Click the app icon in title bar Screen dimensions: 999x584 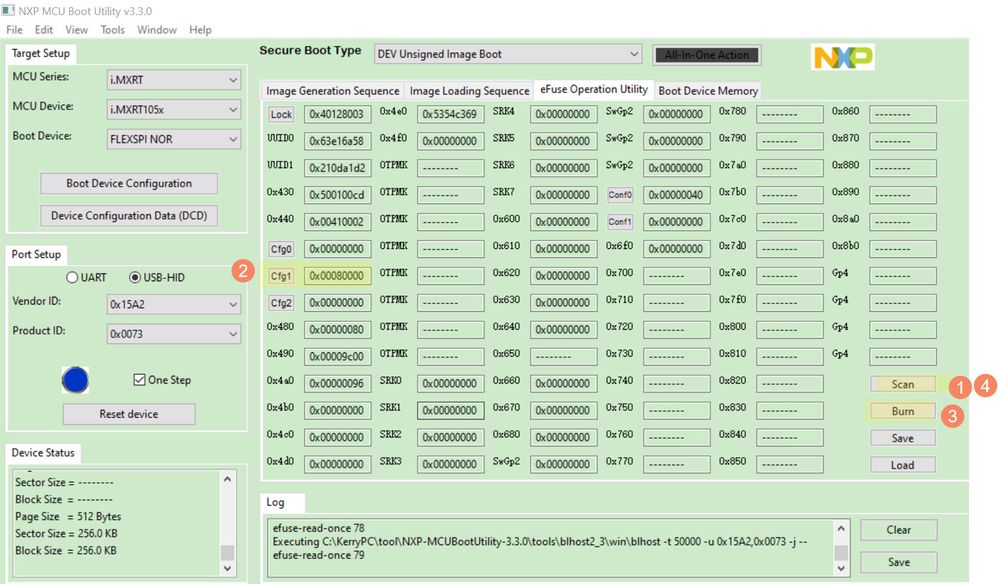tap(8, 10)
